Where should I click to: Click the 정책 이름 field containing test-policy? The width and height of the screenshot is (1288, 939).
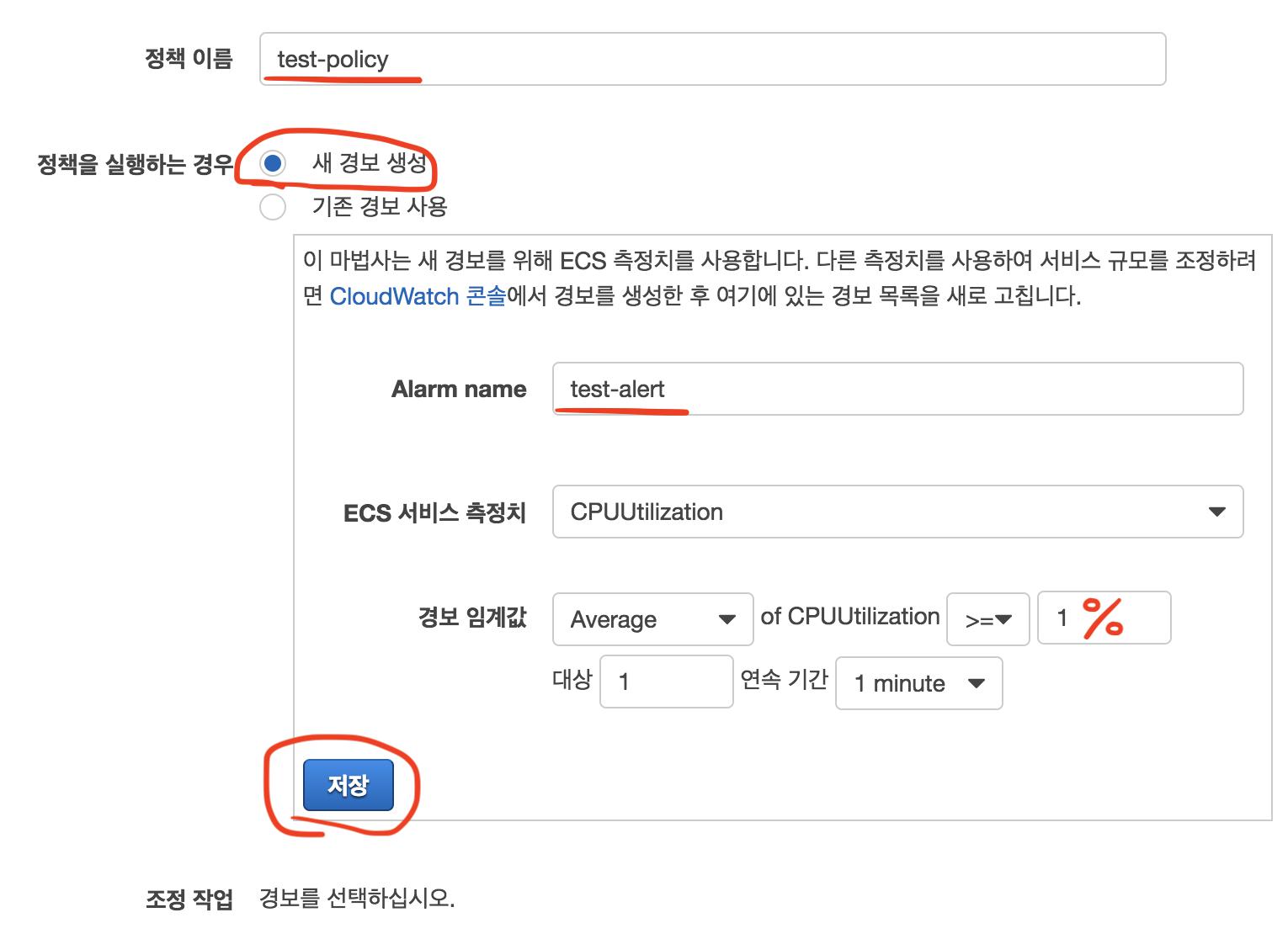711,59
